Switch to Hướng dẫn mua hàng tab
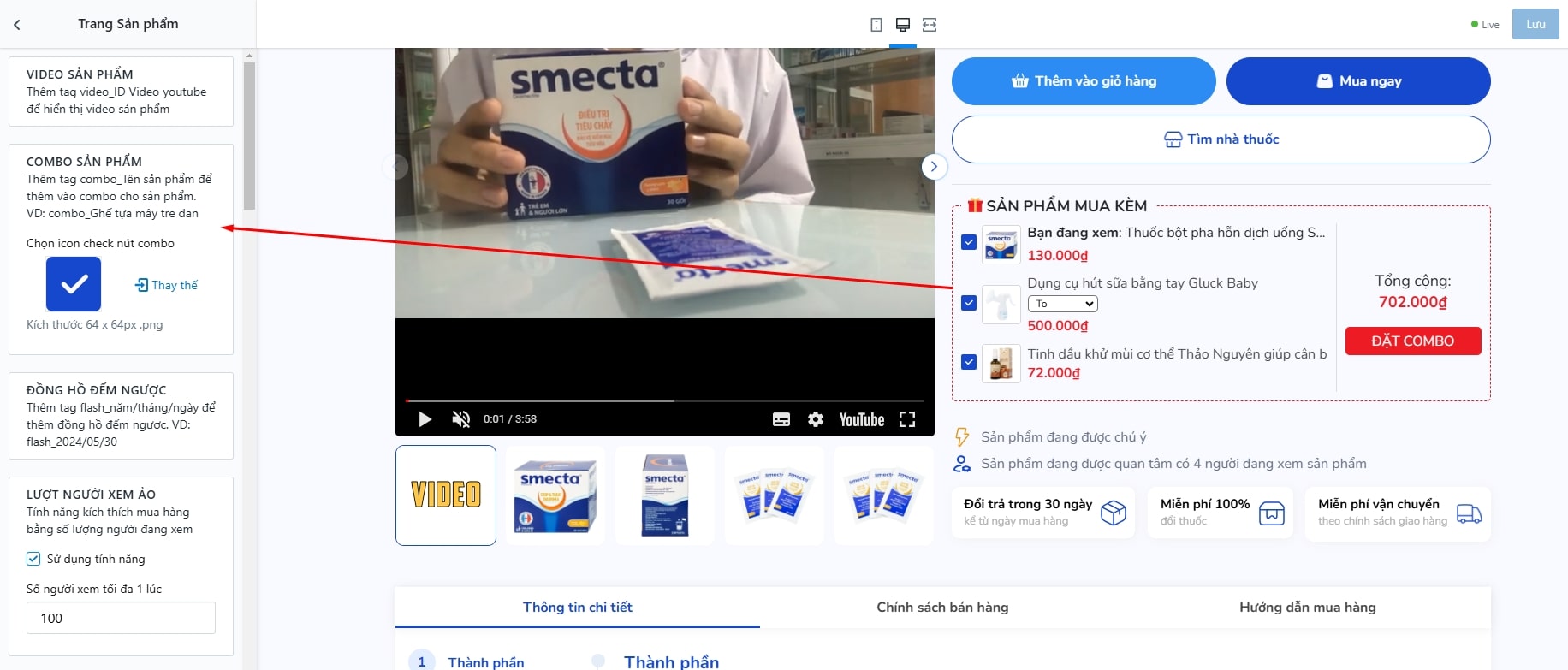 1308,608
